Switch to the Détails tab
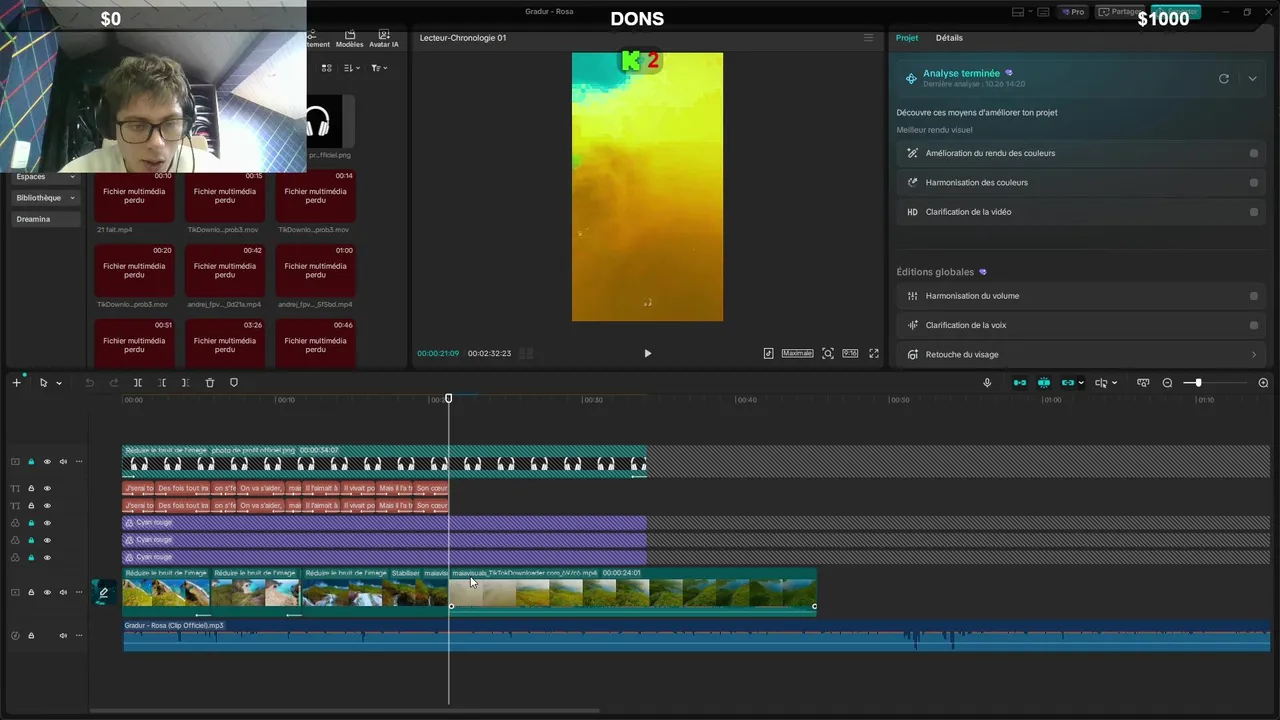 949,38
